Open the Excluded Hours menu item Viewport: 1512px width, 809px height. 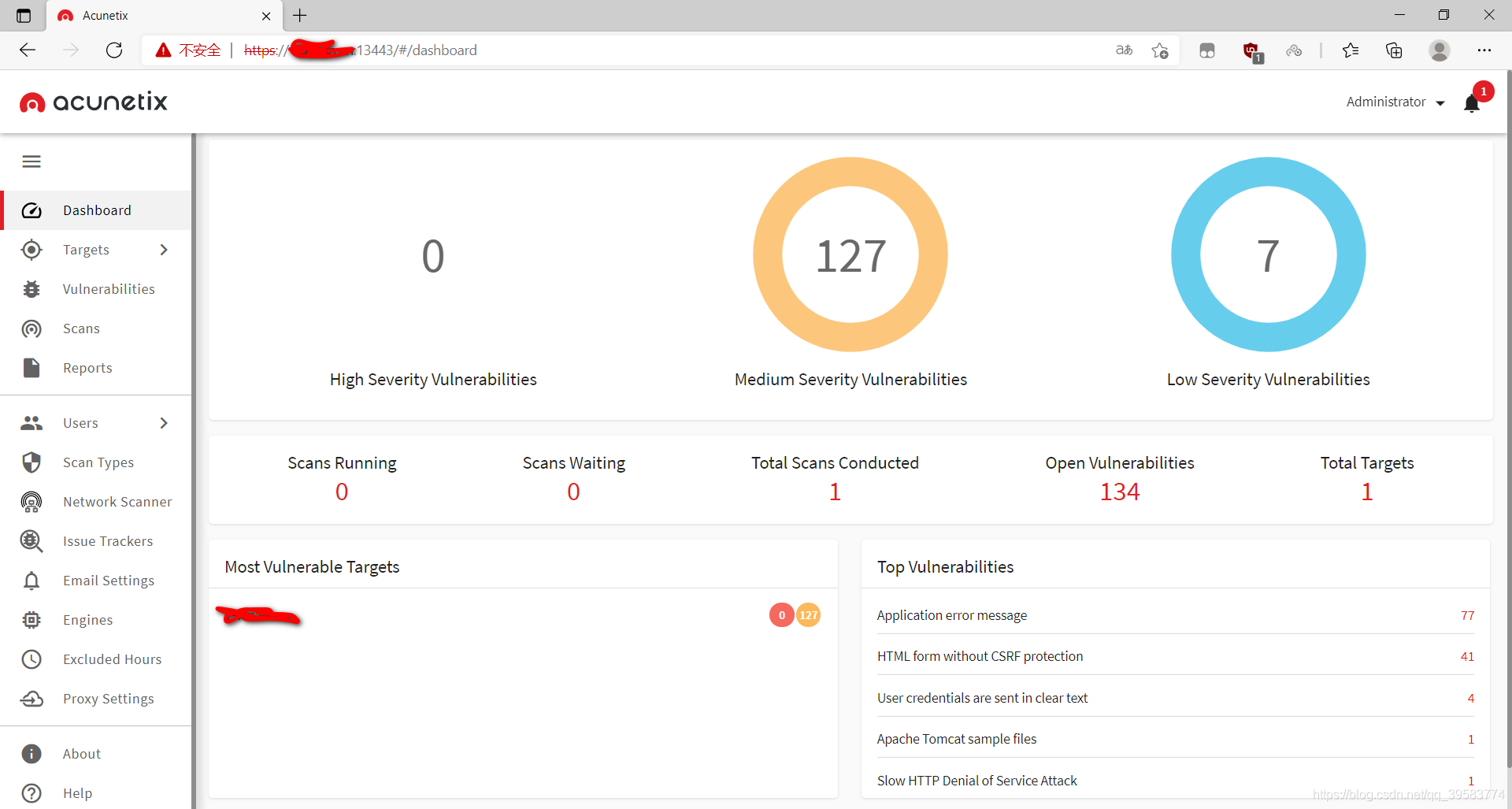96,659
